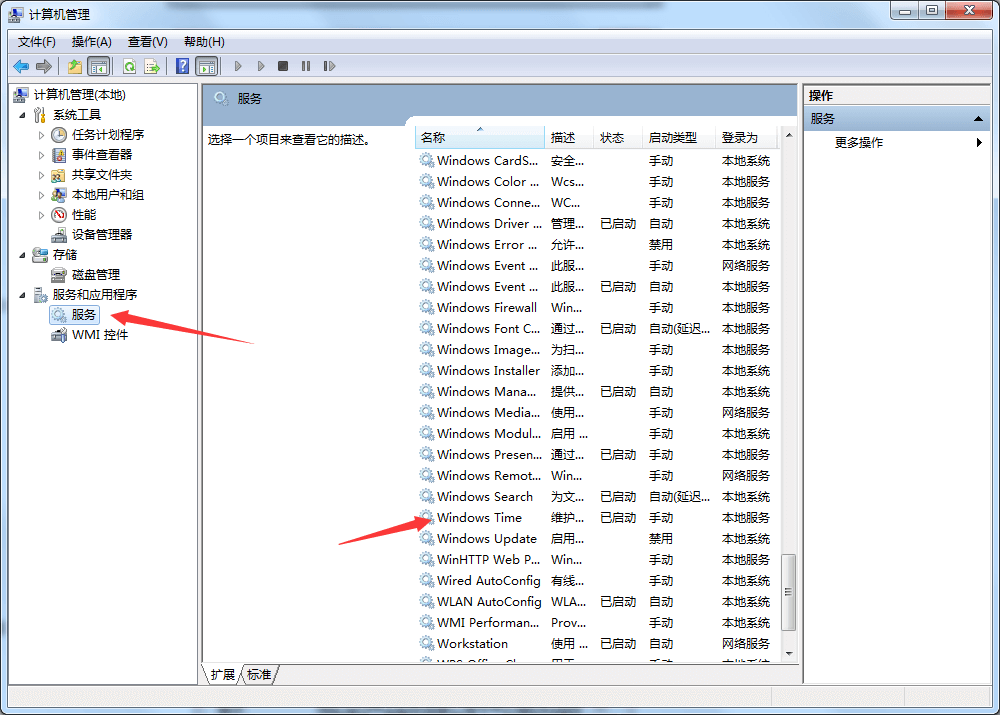Sort services by 登录为 column header
The image size is (1000, 715).
point(747,138)
